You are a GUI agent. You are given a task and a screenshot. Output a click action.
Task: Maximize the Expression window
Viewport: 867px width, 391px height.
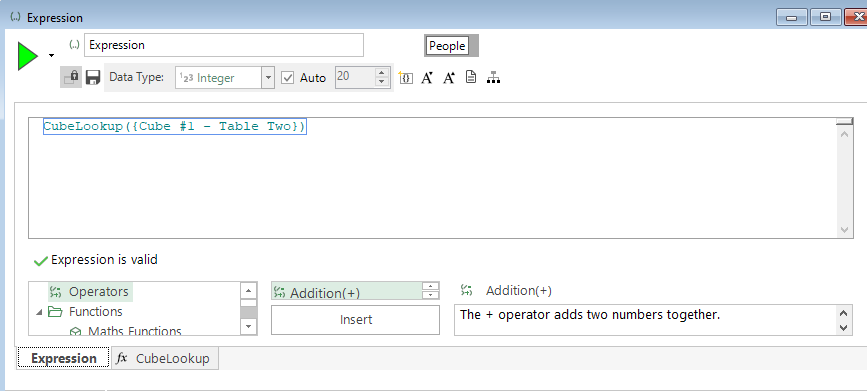[x=826, y=18]
